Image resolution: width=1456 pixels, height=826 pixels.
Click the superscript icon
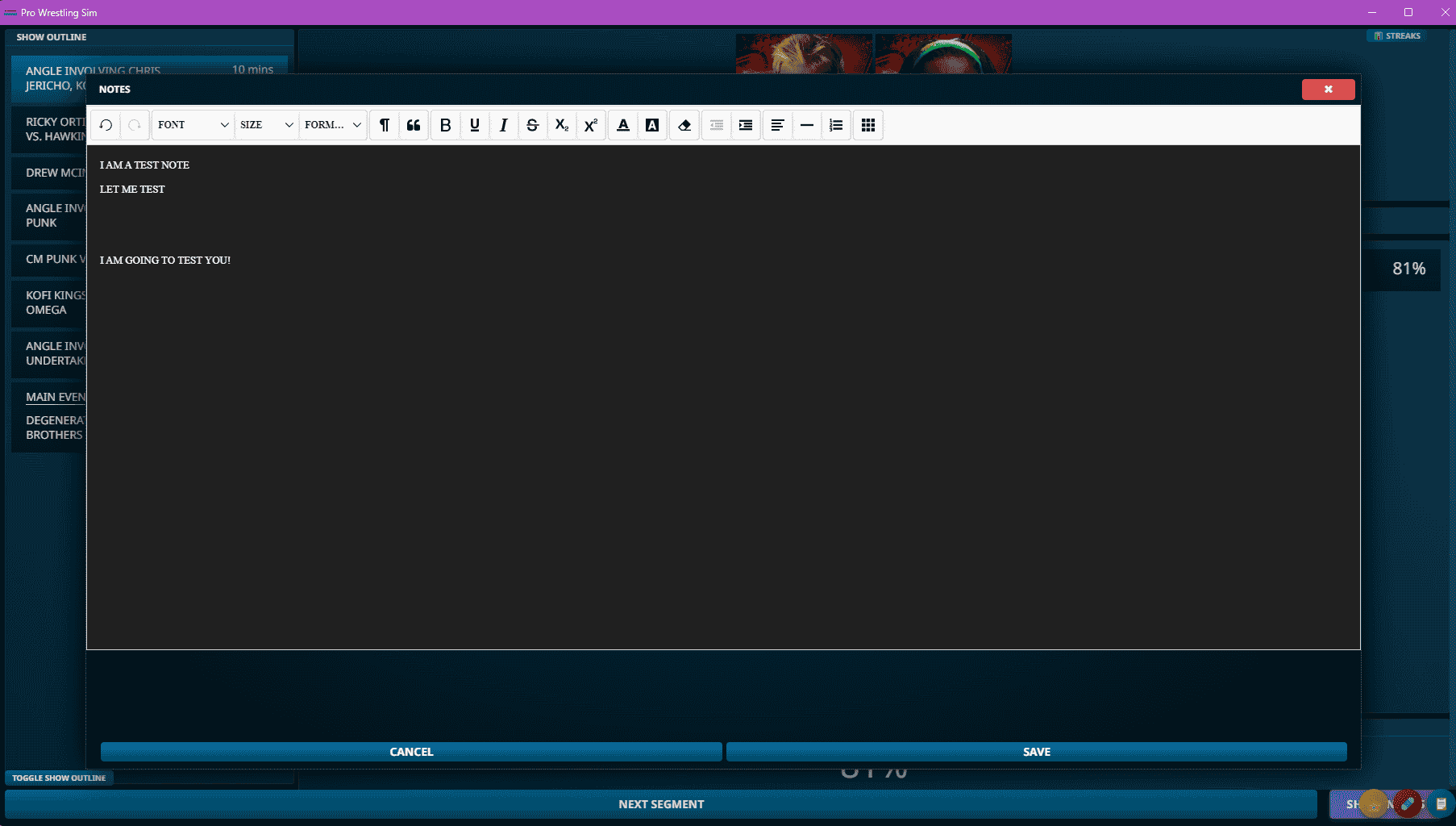[591, 125]
